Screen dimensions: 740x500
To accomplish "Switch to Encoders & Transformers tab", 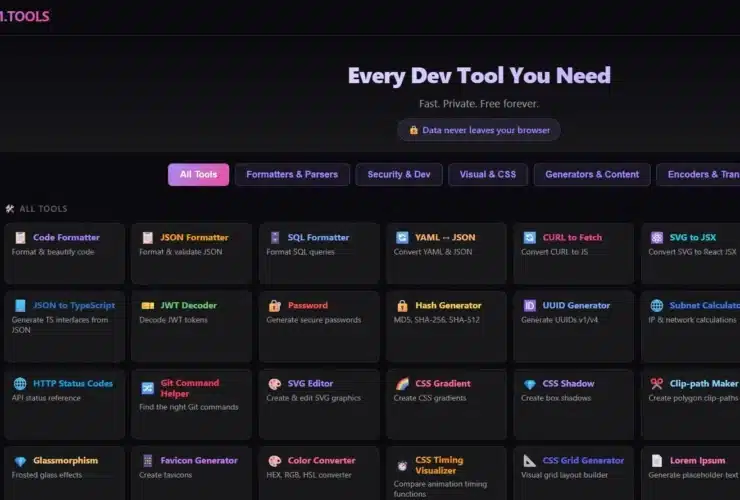I will pos(700,174).
